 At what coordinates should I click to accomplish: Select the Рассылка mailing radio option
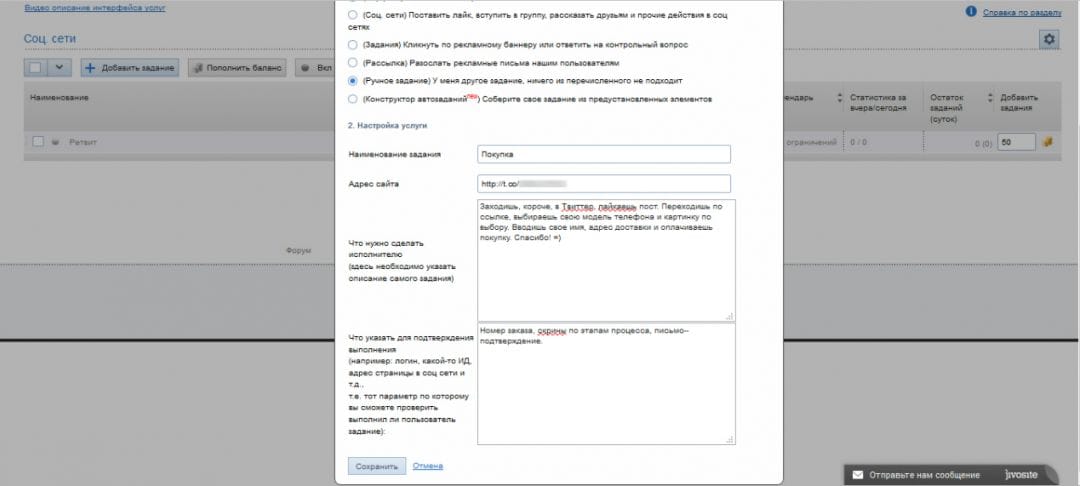point(353,63)
